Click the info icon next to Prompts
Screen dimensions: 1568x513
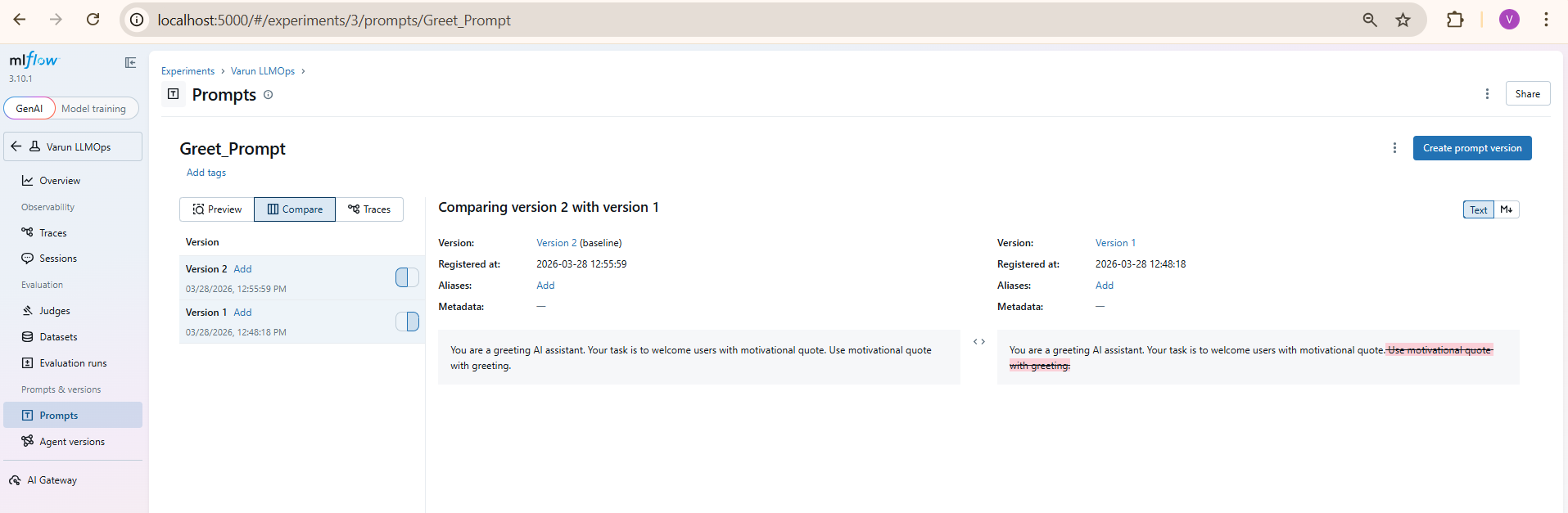click(268, 95)
